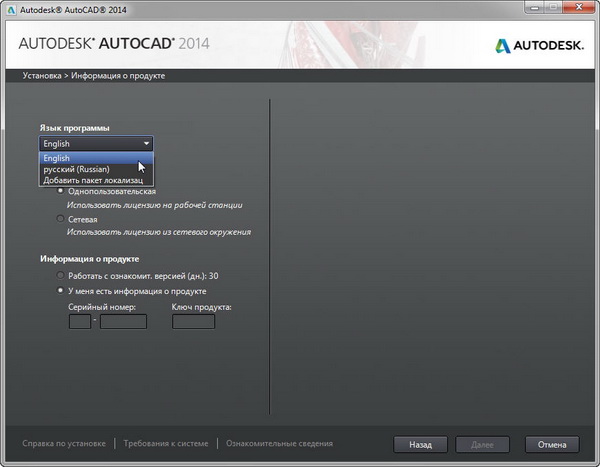The width and height of the screenshot is (600, 467).
Task: Click the first Серийный номер field
Action: 80,322
